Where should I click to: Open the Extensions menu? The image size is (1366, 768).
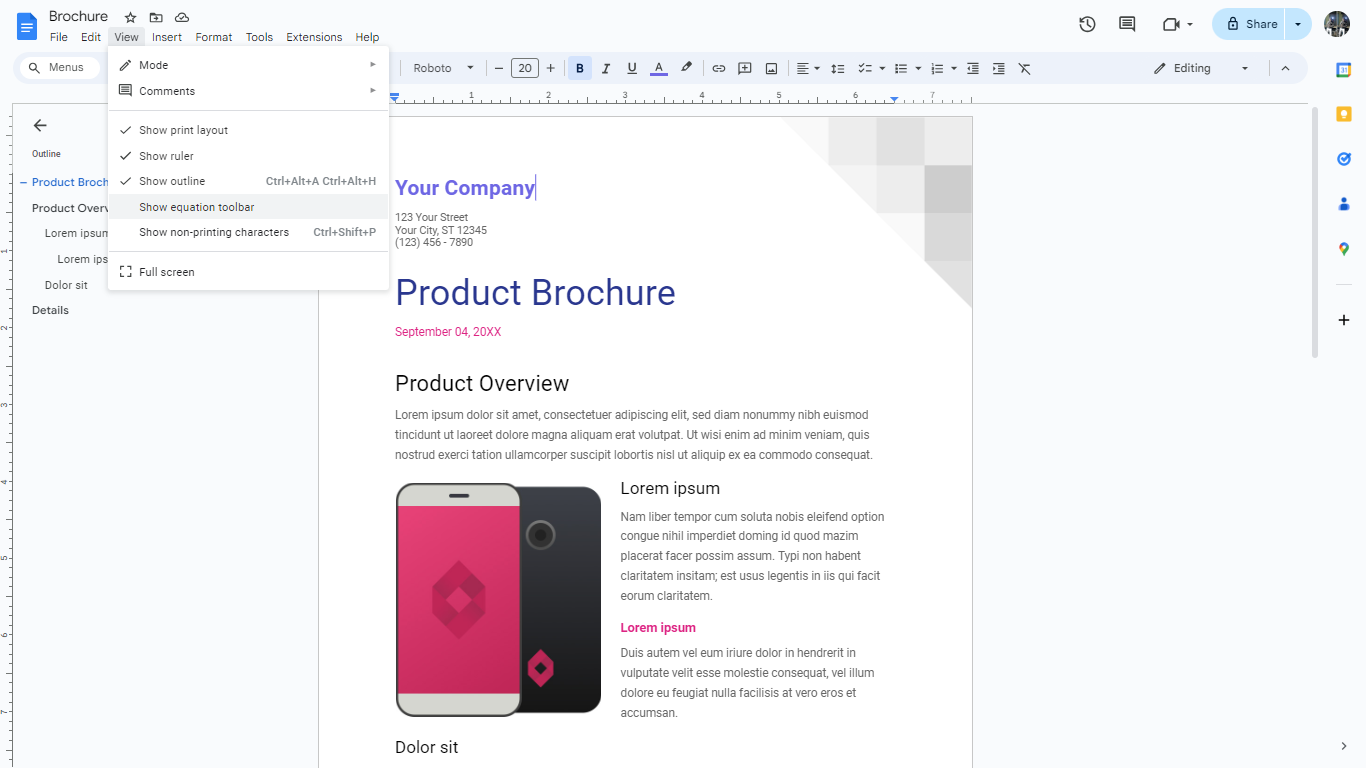pyautogui.click(x=314, y=37)
